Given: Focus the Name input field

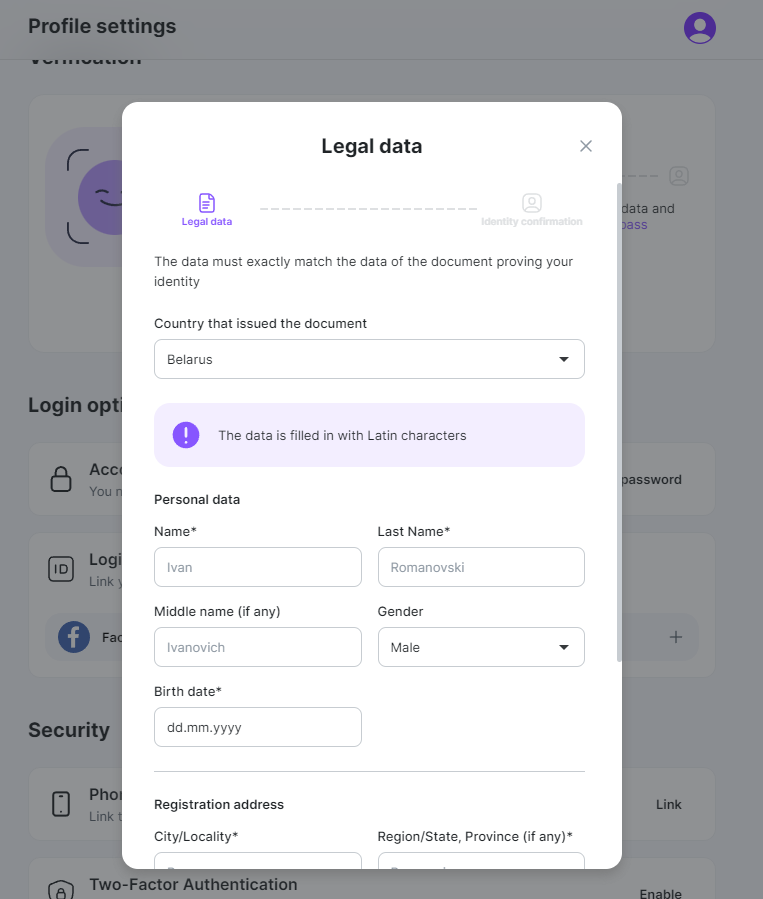Looking at the screenshot, I should pos(257,567).
